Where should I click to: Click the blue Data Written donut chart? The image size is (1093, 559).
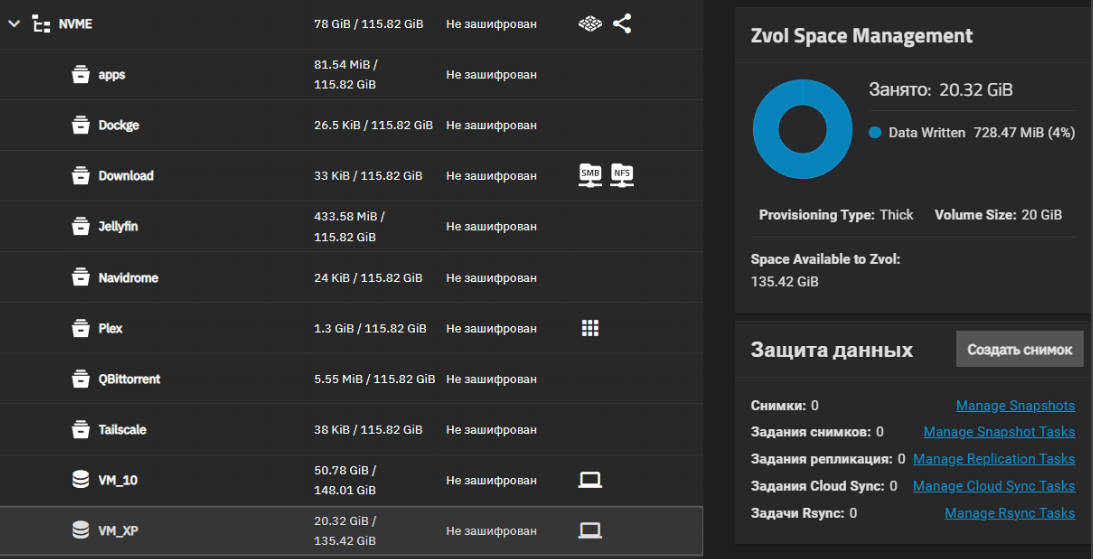point(799,129)
